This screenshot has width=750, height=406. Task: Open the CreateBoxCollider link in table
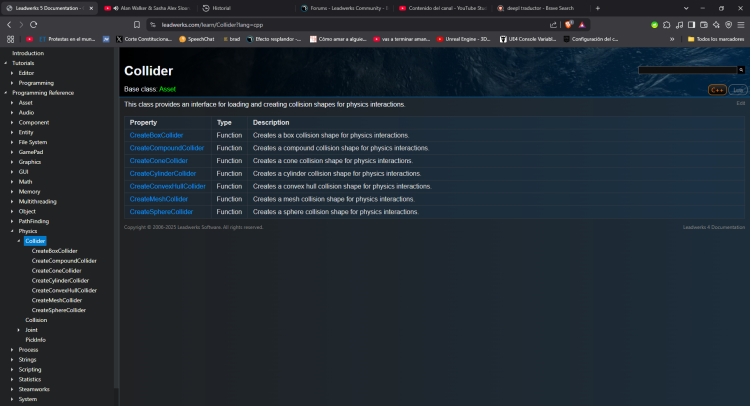tap(156, 135)
